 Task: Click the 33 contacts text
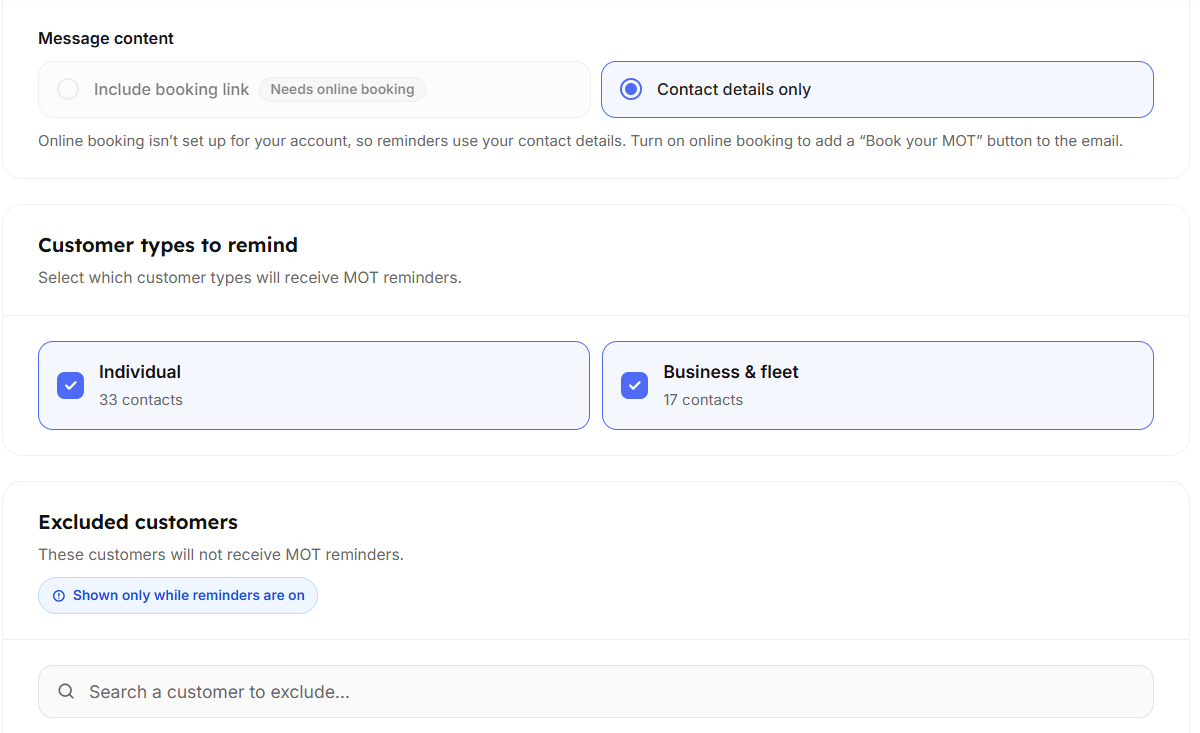pyautogui.click(x=141, y=399)
